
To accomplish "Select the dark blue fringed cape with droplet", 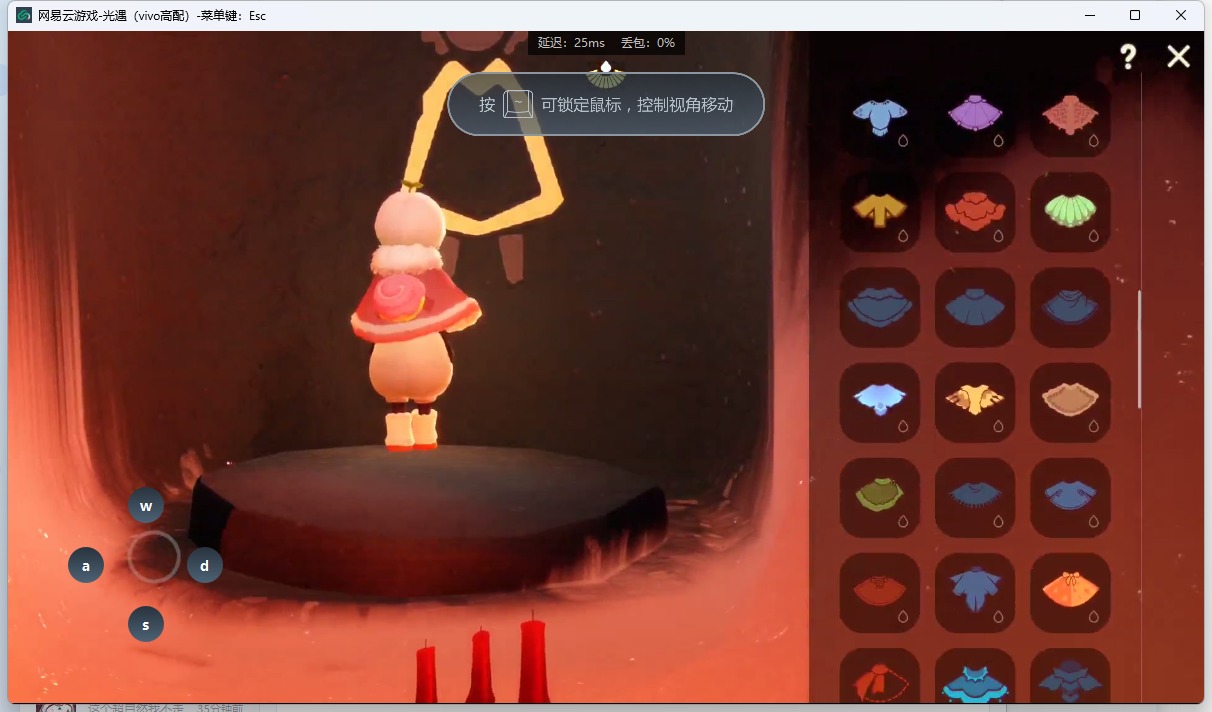I will click(x=975, y=497).
